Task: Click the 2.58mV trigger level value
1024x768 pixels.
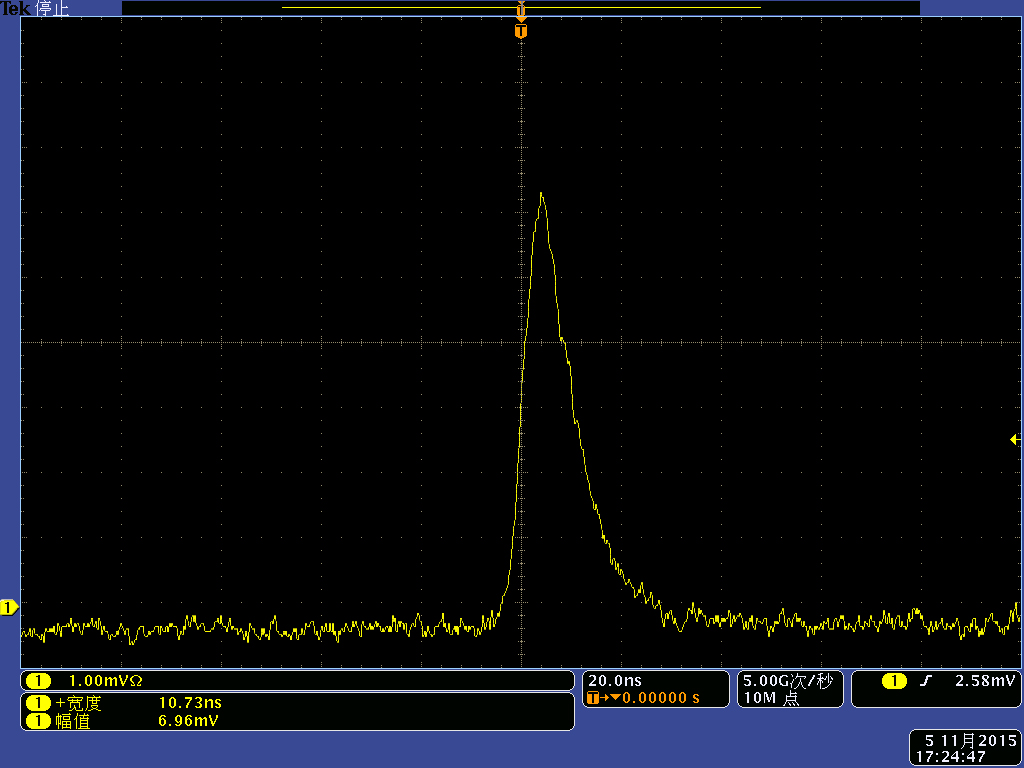Action: pos(985,681)
